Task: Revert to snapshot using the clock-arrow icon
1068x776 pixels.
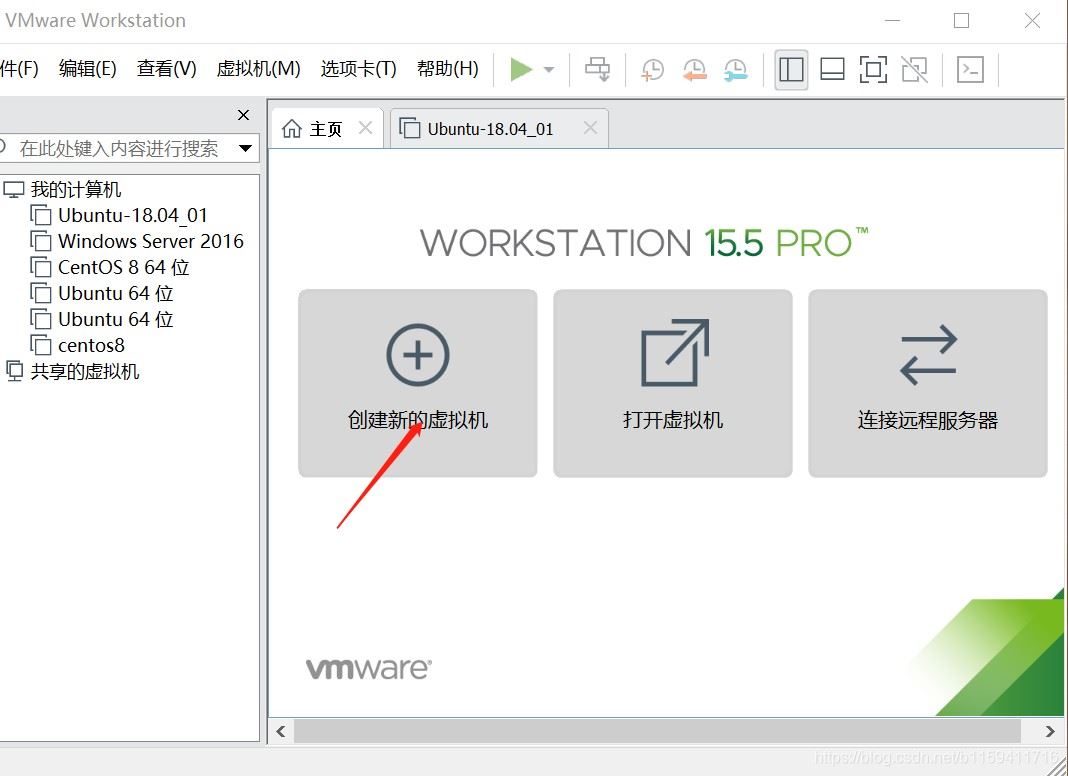Action: tap(694, 69)
